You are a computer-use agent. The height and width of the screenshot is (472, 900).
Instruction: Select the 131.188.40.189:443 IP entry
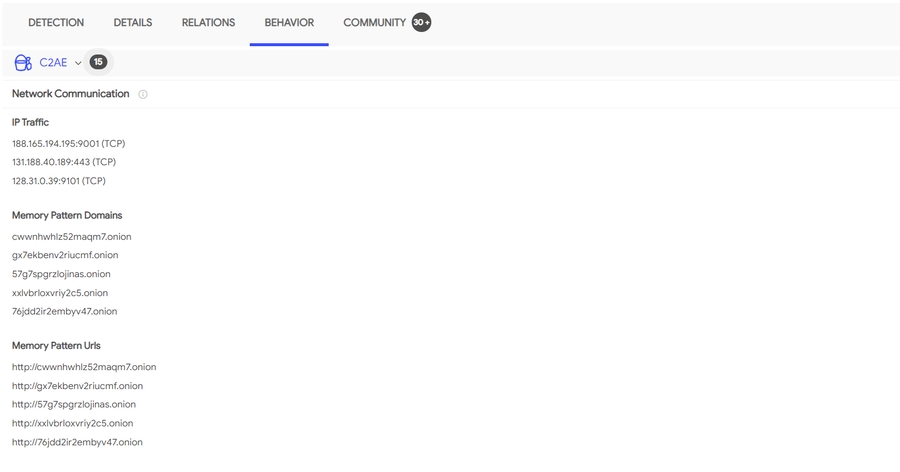pyautogui.click(x=63, y=162)
